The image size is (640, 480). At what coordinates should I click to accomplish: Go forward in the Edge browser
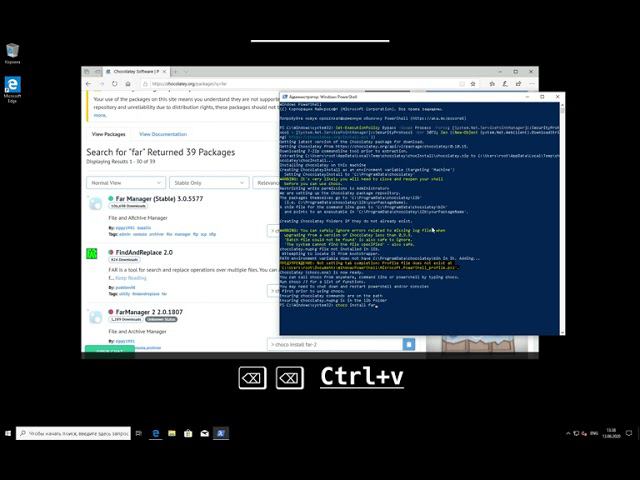pos(102,84)
